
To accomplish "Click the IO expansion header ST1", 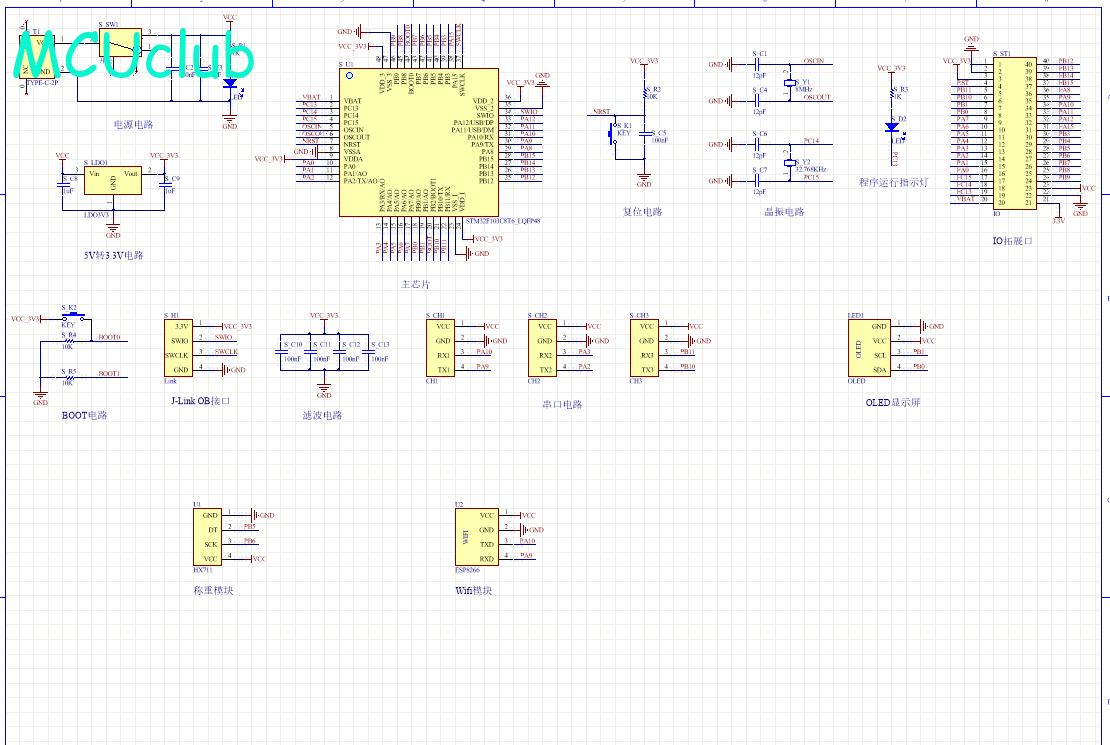I will [x=1016, y=132].
